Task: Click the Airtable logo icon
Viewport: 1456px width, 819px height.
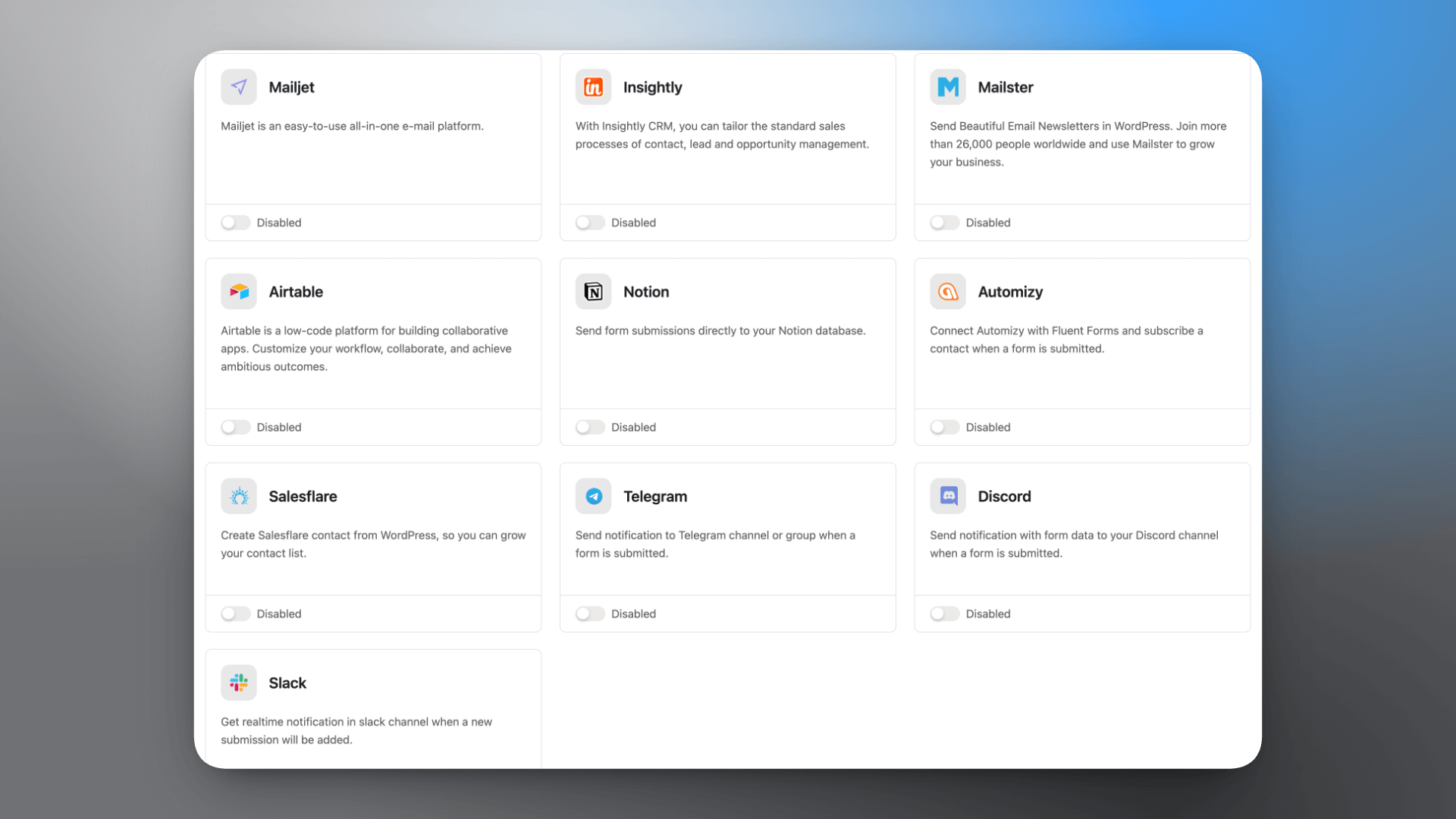Action: click(239, 292)
